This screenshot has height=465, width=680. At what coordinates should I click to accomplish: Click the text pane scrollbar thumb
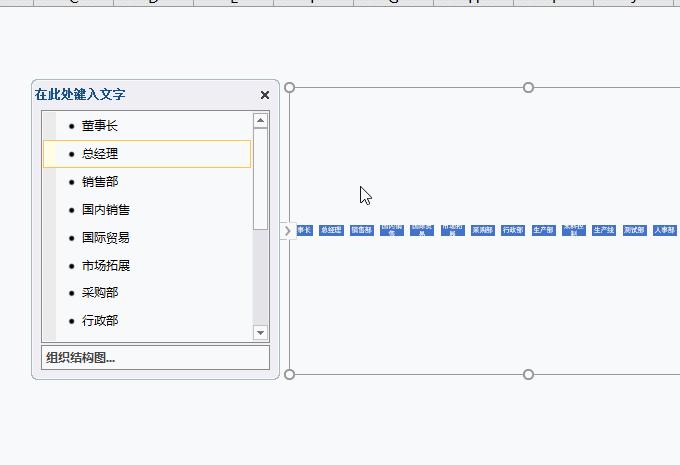click(x=260, y=179)
